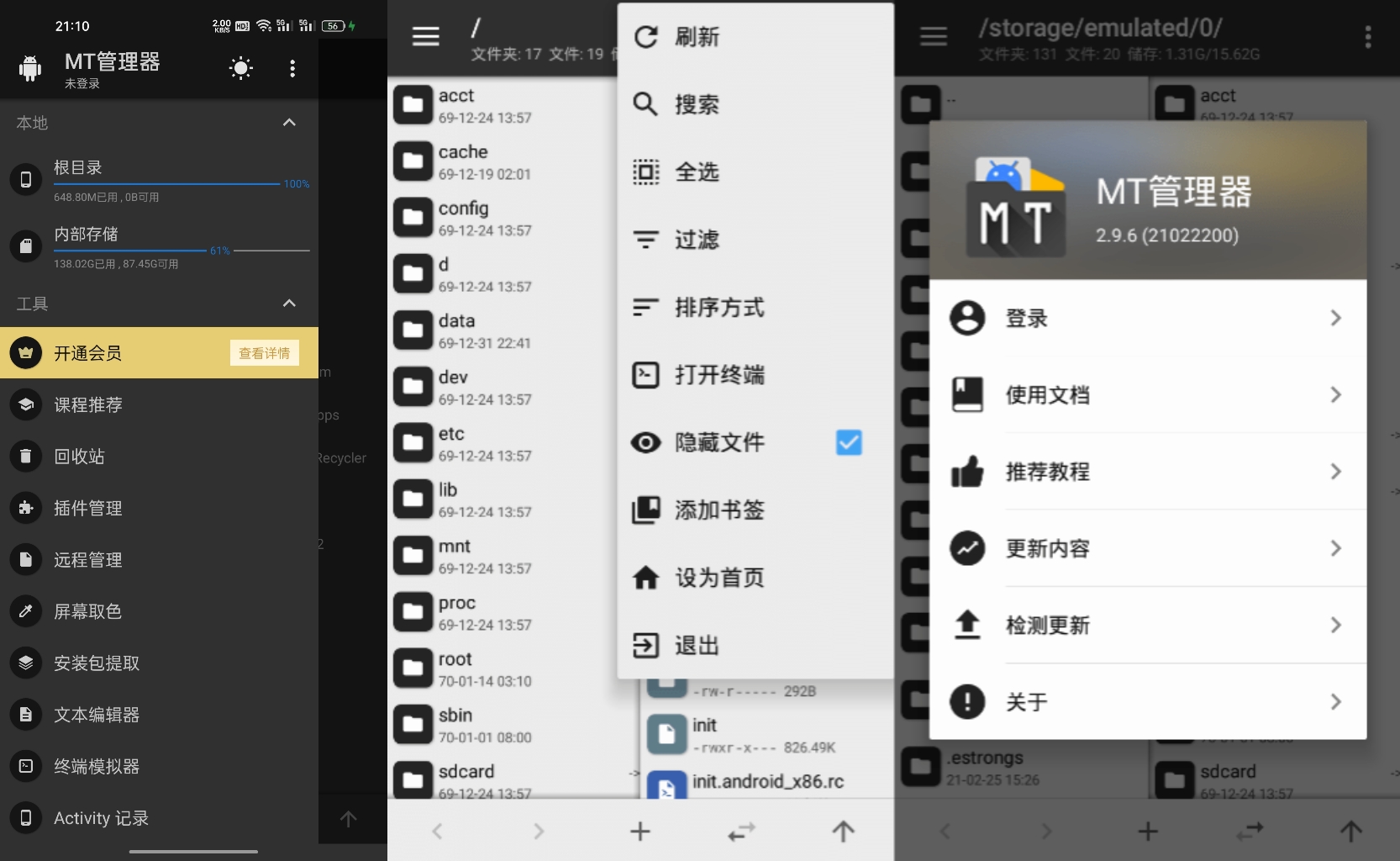Open 登录 login entry
The height and width of the screenshot is (861, 1400).
[x=1148, y=318]
